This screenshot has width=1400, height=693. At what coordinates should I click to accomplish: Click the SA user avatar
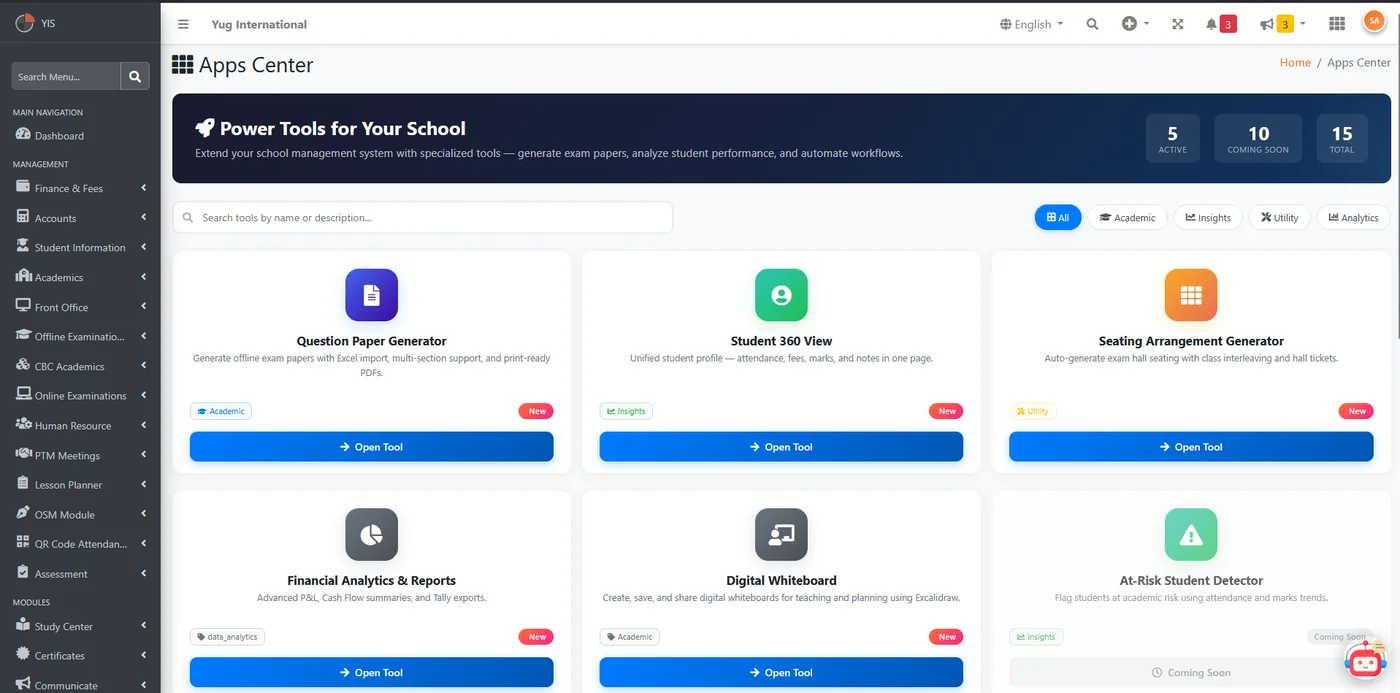(x=1375, y=22)
